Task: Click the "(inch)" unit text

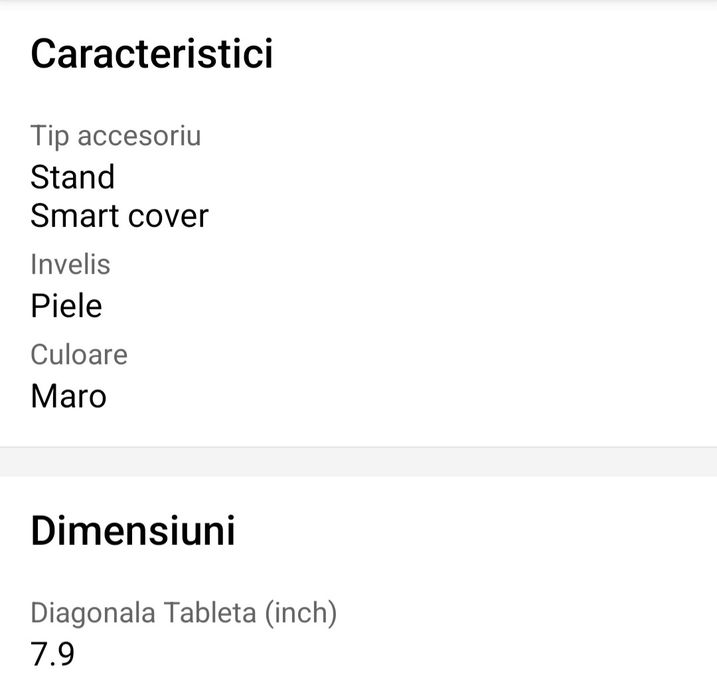Action: [x=300, y=612]
